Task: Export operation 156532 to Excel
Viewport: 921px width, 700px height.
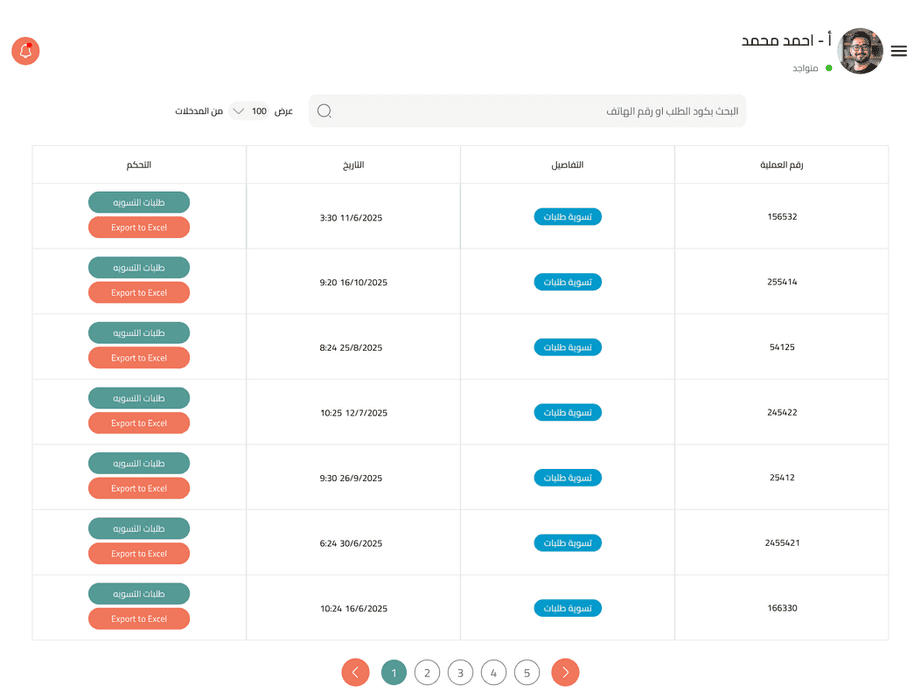Action: 139,228
